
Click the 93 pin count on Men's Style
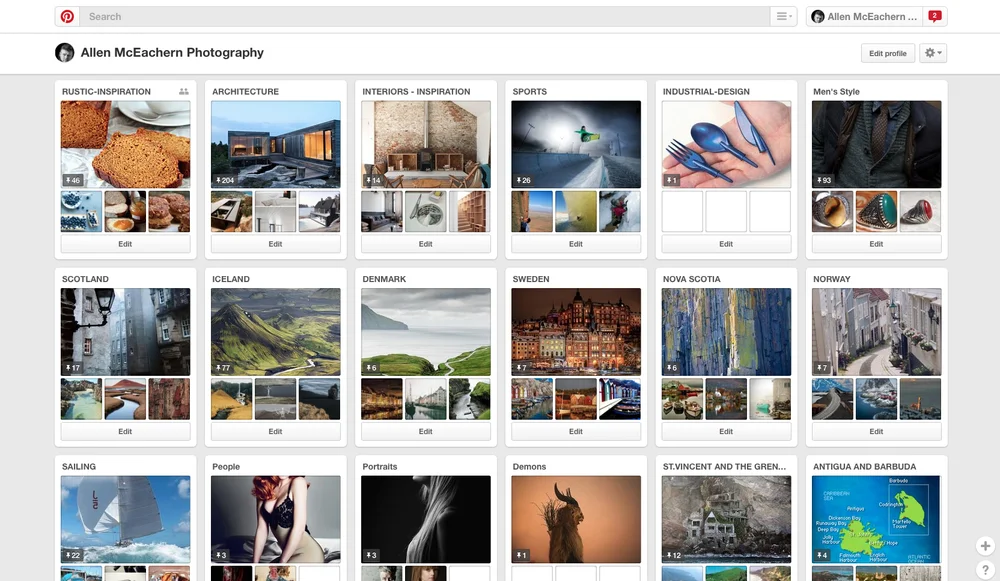pos(824,180)
